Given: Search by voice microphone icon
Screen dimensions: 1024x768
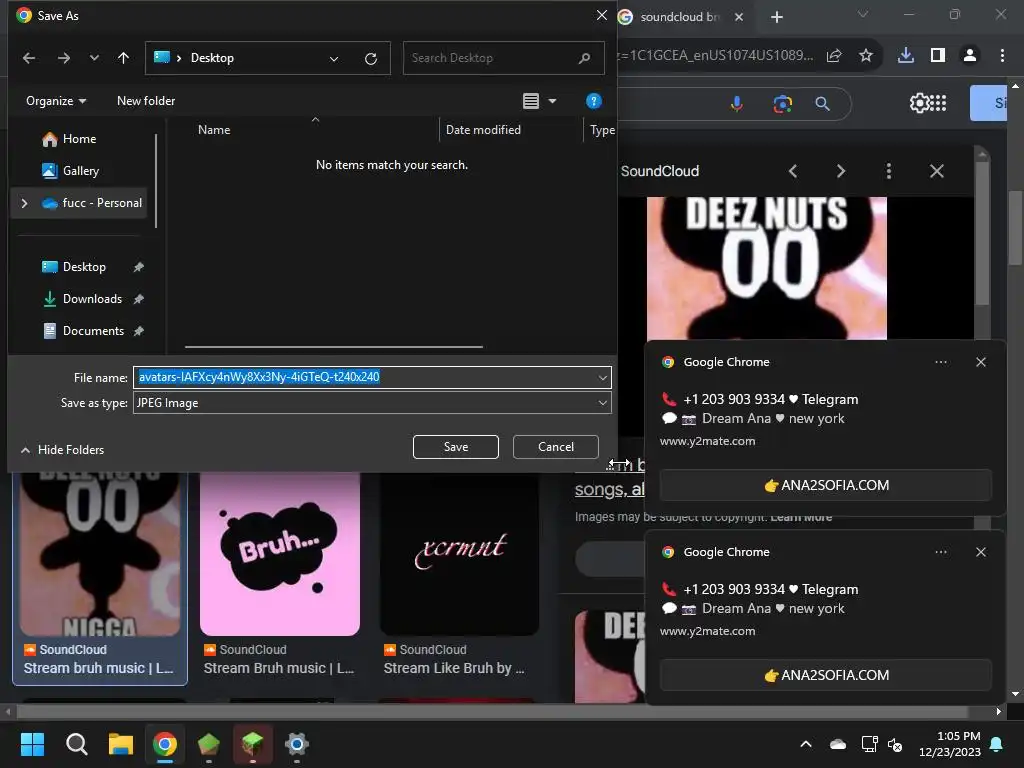Looking at the screenshot, I should click(x=737, y=103).
